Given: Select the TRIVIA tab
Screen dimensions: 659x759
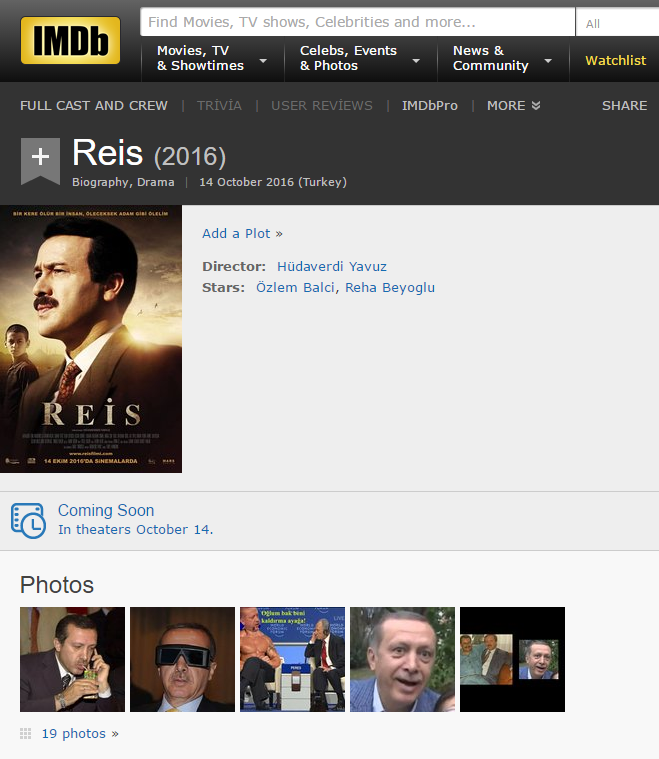Looking at the screenshot, I should click(219, 106).
